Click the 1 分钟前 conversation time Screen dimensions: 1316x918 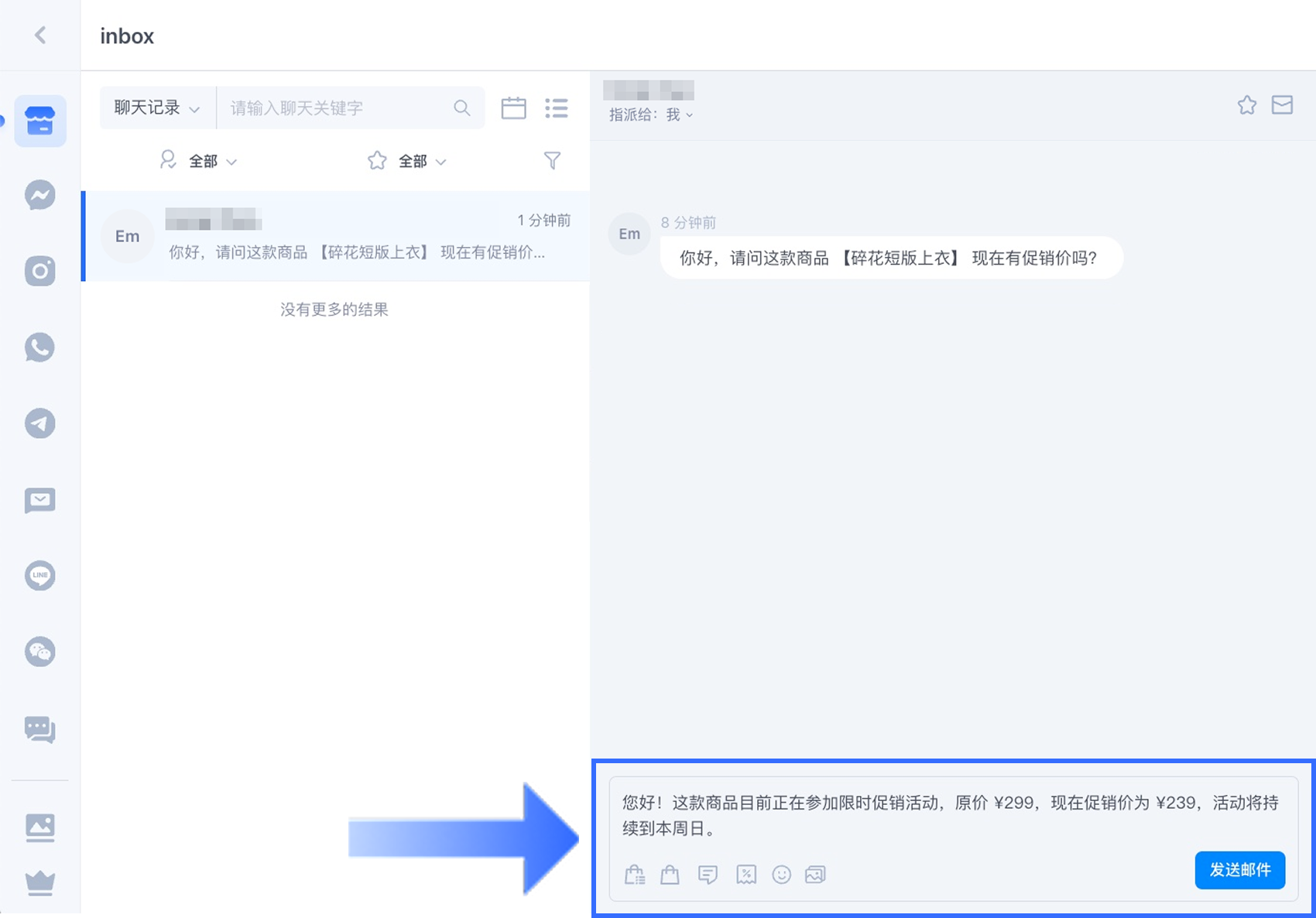[x=544, y=221]
